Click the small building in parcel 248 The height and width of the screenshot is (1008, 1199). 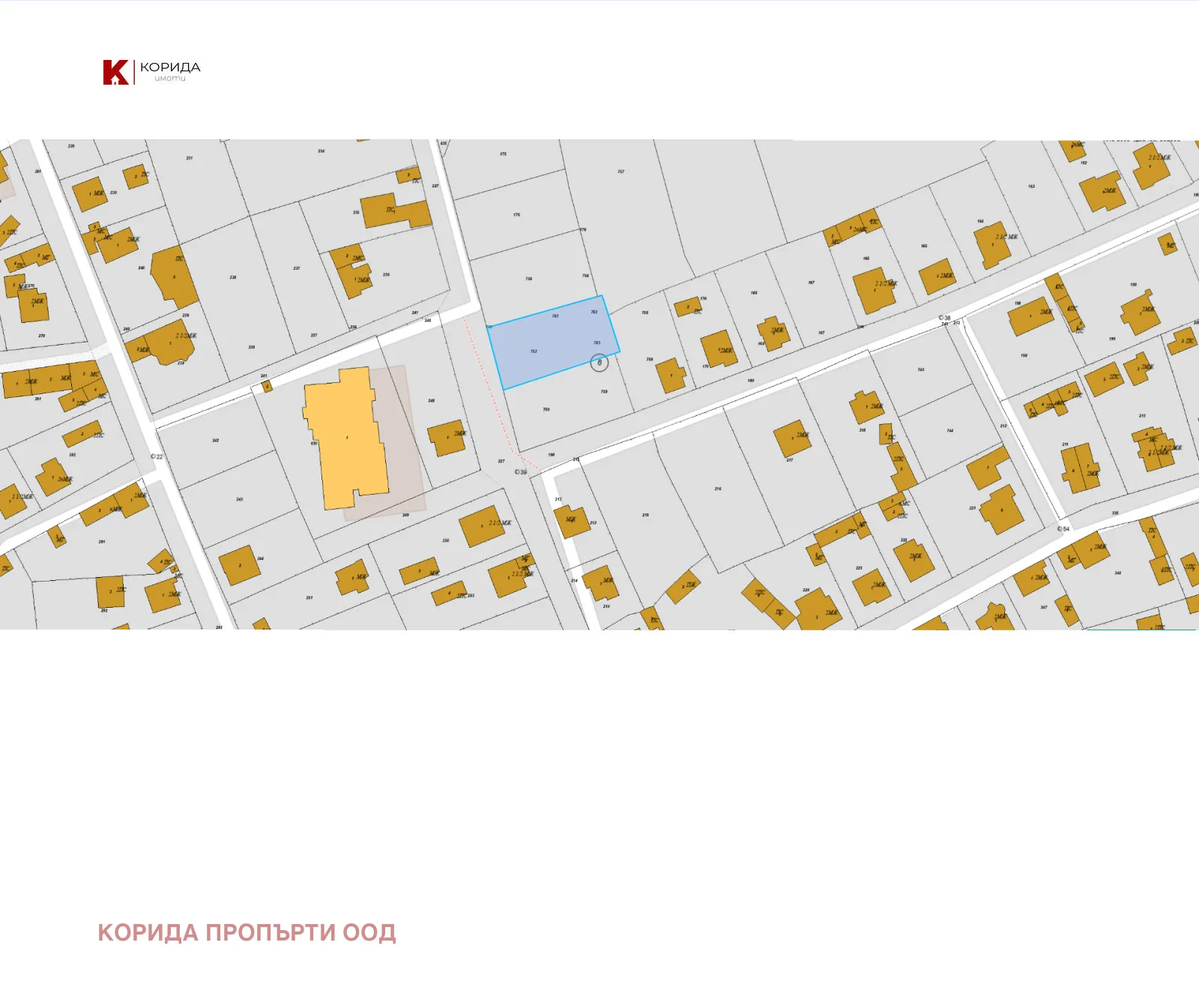tap(447, 438)
